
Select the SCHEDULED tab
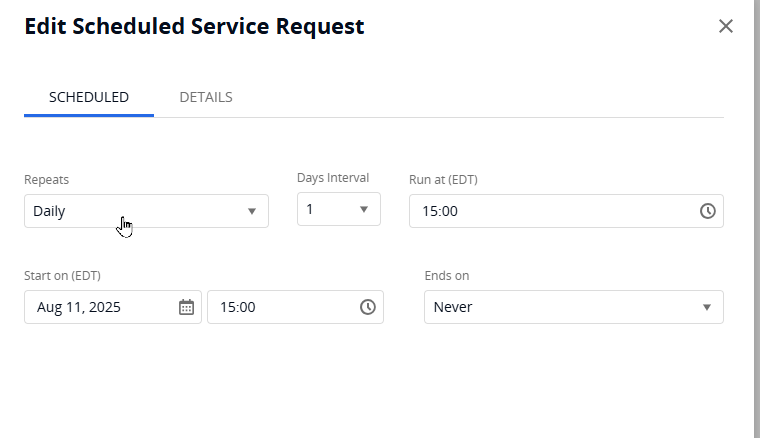(89, 97)
